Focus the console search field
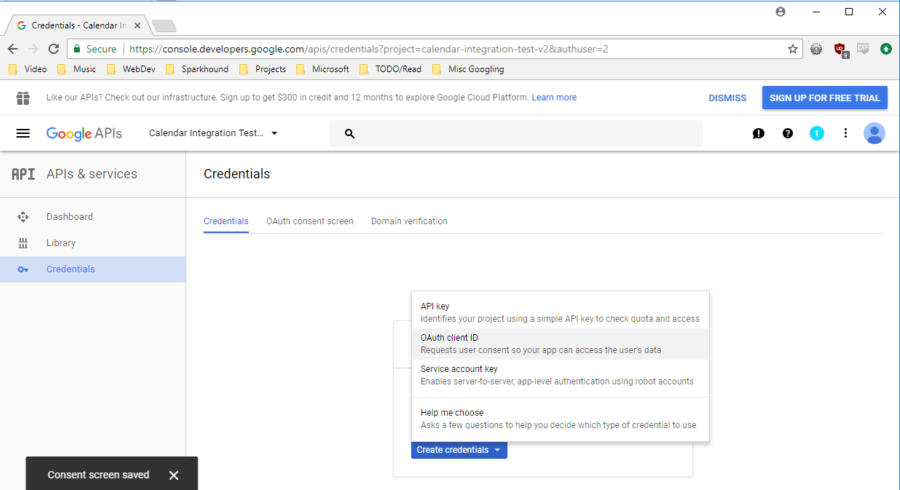The height and width of the screenshot is (490, 900). tap(516, 133)
